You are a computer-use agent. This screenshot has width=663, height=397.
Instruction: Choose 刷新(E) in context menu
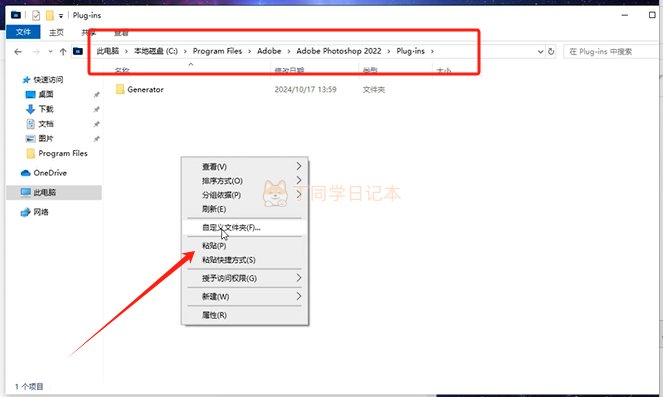tap(245, 209)
